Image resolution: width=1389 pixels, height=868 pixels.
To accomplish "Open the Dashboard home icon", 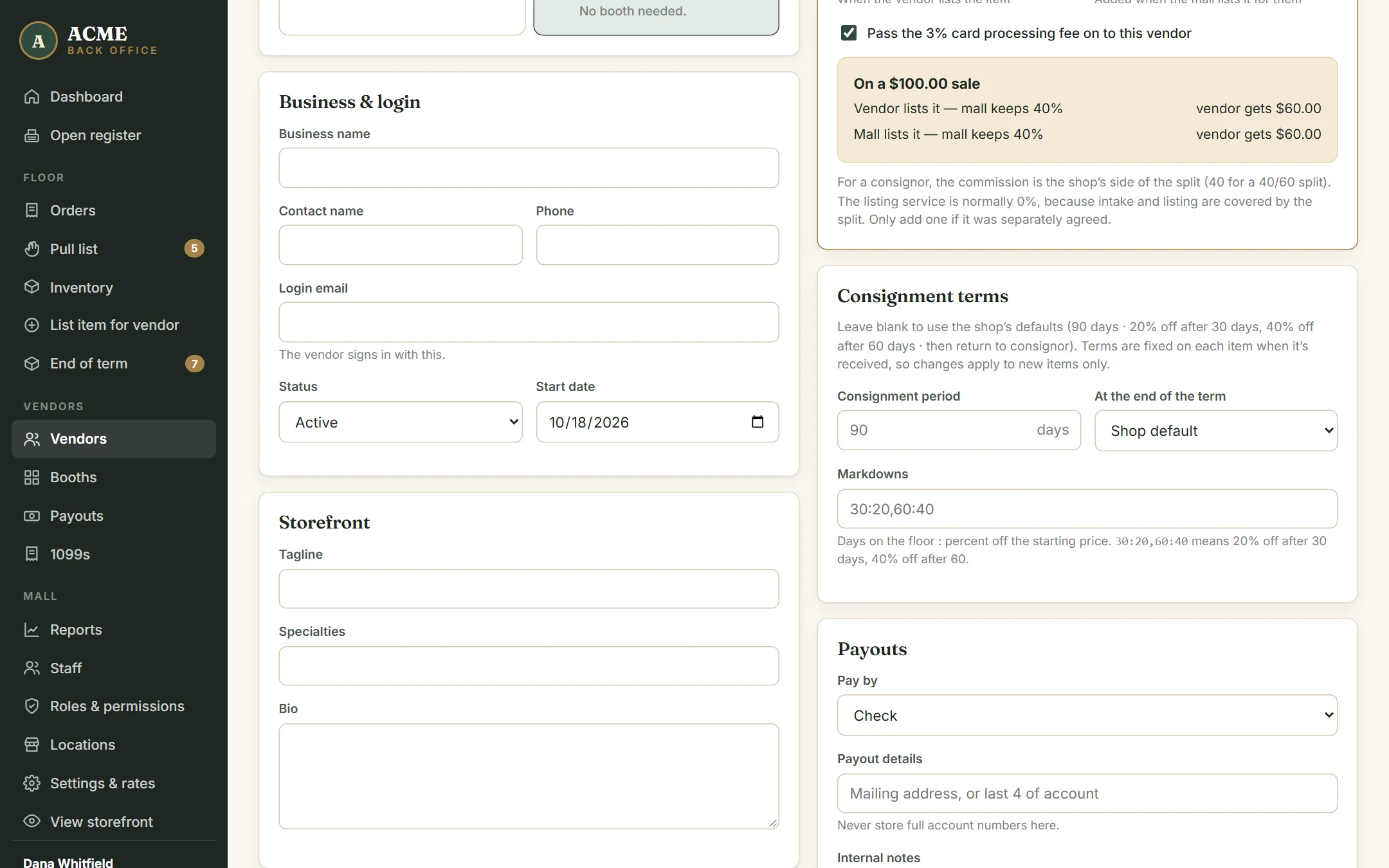I will coord(32,96).
